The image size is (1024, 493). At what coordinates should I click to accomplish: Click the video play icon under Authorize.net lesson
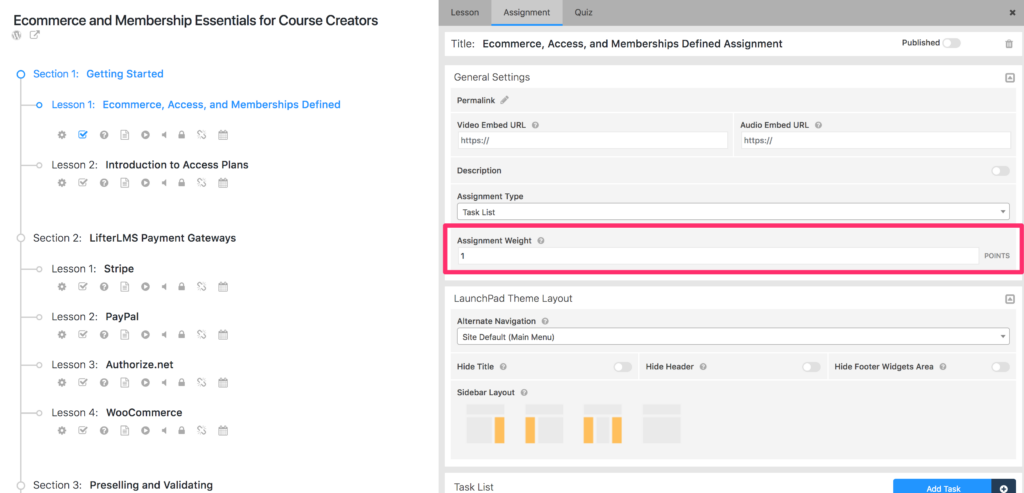pyautogui.click(x=146, y=383)
